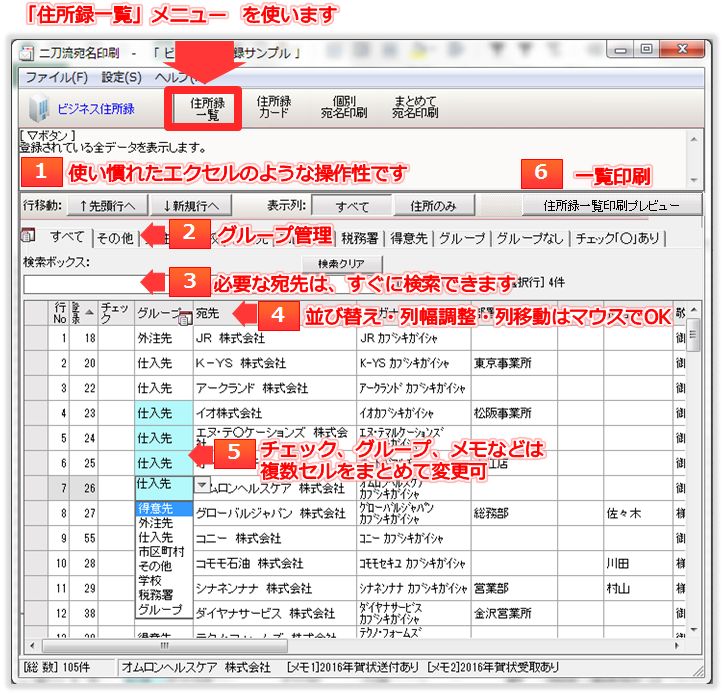Select the その他 group tab

pos(115,238)
